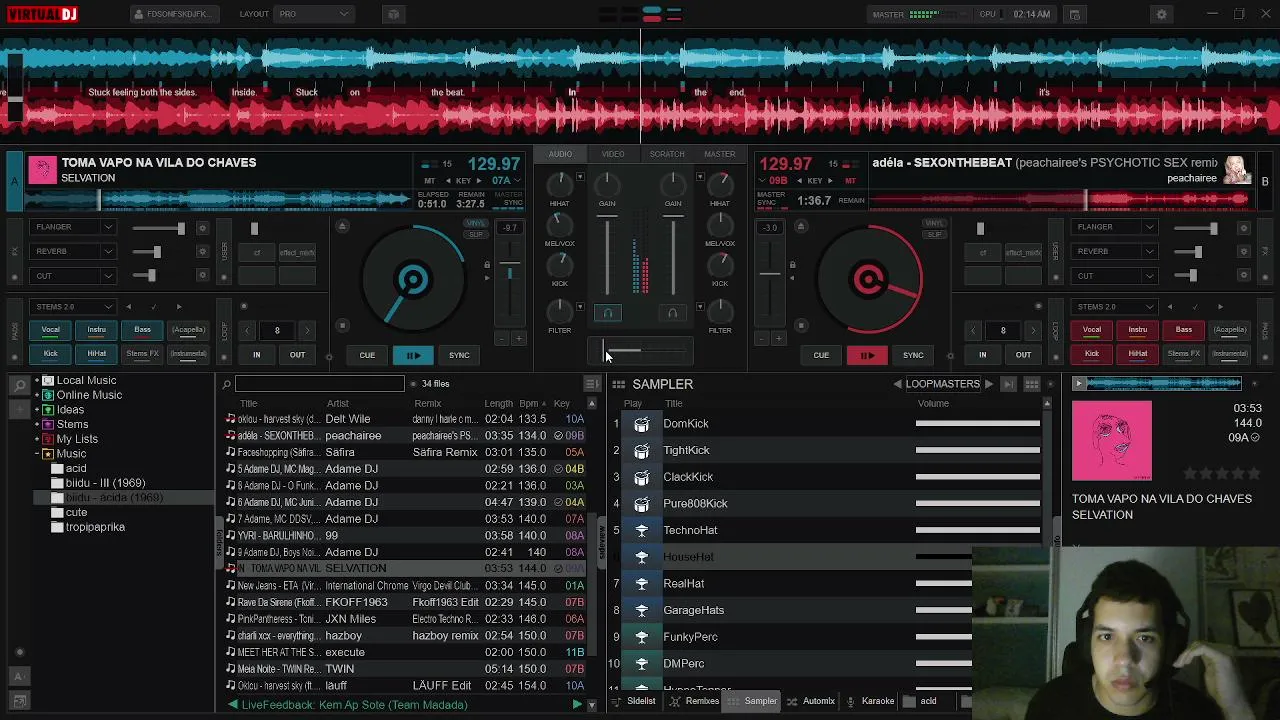Enable Slip mode on deck B
This screenshot has height=720, width=1280.
coord(935,235)
